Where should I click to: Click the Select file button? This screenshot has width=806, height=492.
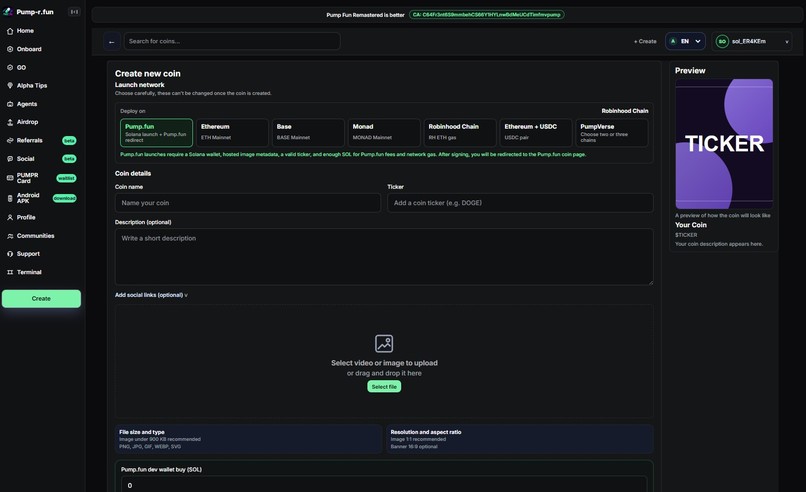[384, 387]
